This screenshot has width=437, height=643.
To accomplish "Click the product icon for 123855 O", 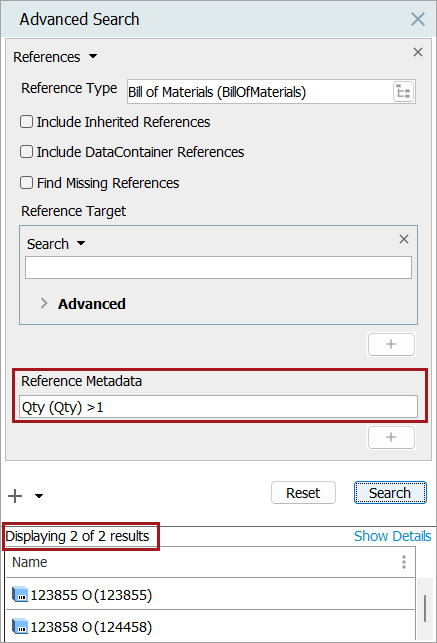I will pyautogui.click(x=20, y=594).
